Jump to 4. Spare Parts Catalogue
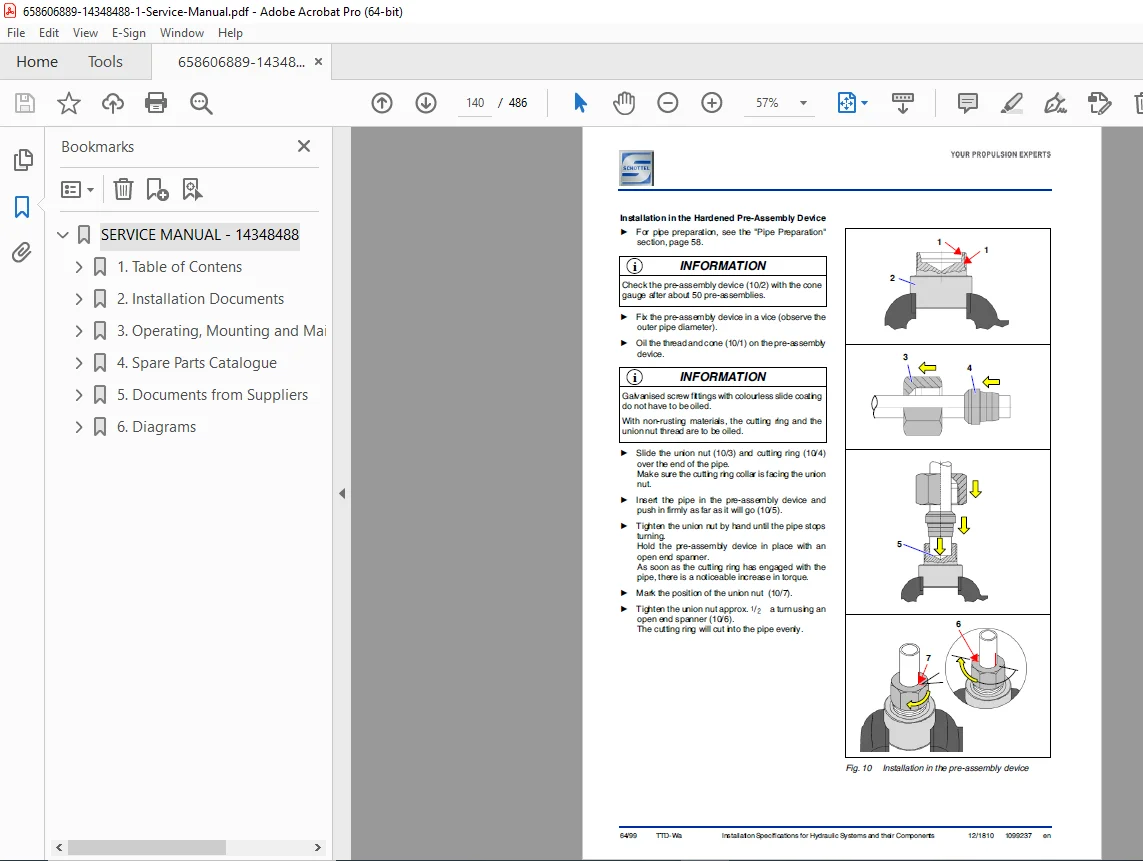 [197, 363]
